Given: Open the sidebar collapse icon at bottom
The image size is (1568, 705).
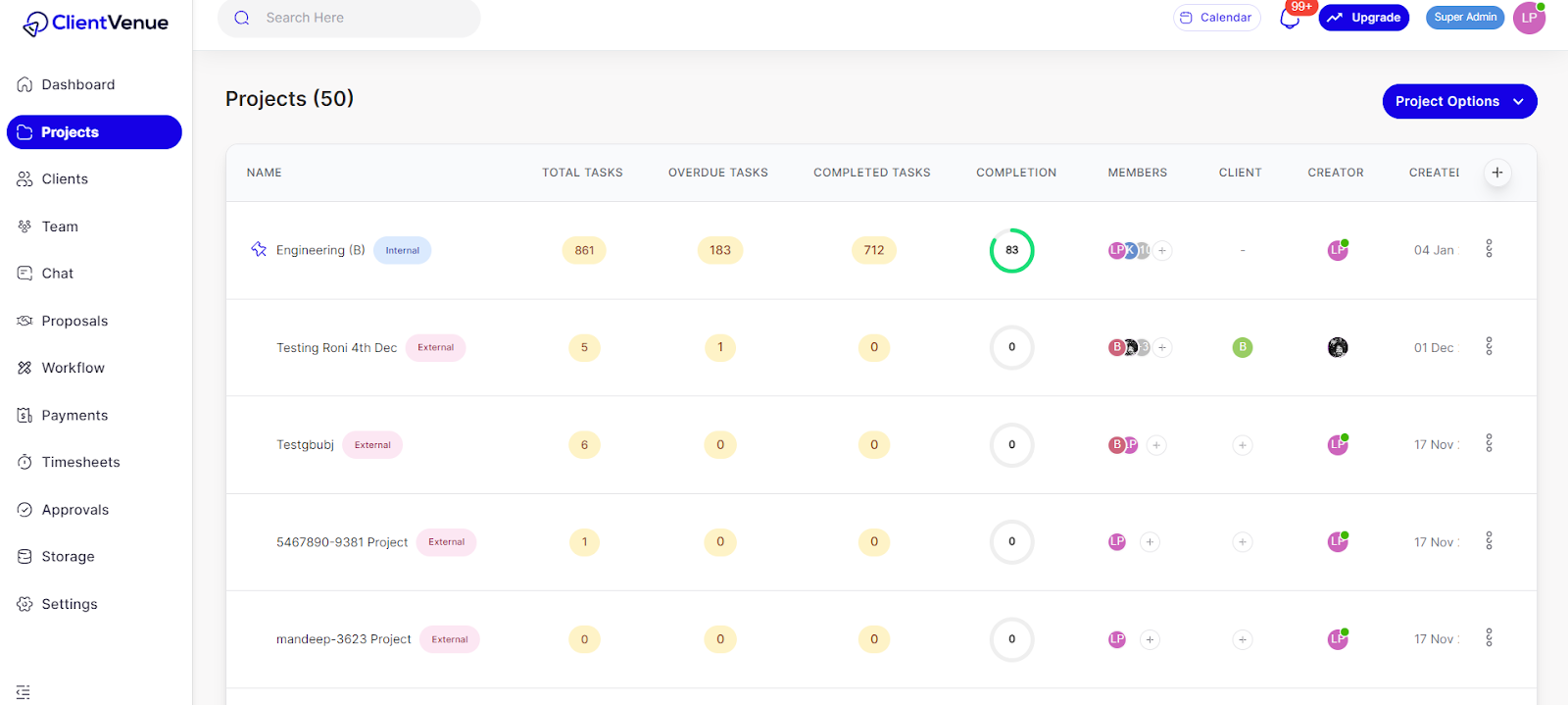Looking at the screenshot, I should [x=24, y=692].
